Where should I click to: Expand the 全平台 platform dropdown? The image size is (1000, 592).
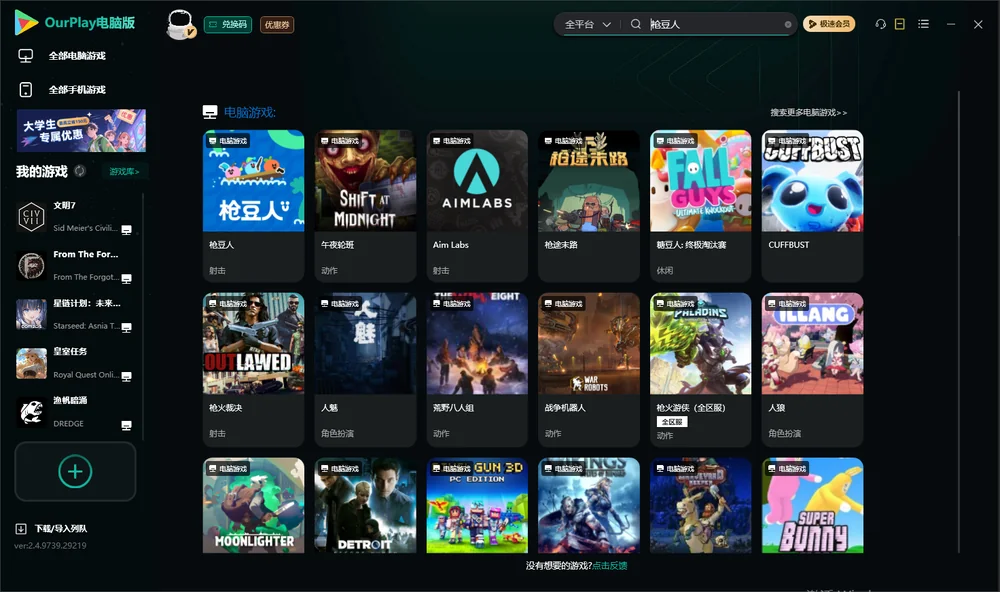pos(587,24)
